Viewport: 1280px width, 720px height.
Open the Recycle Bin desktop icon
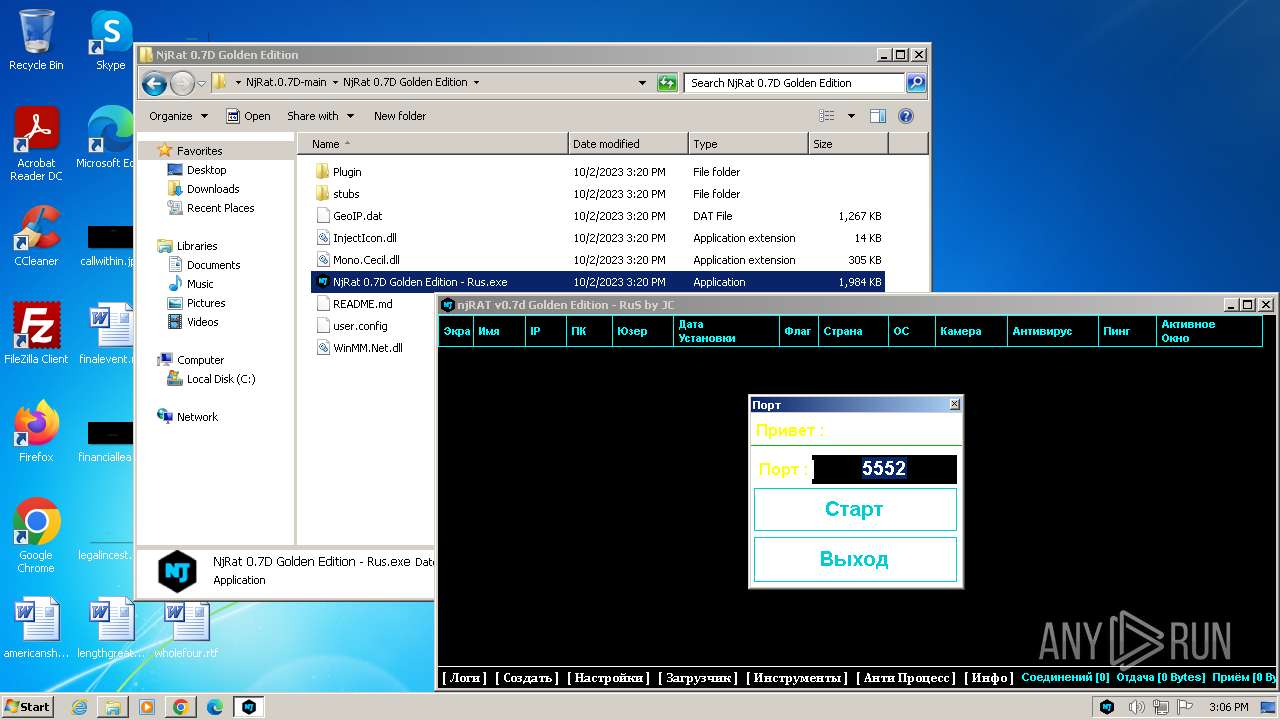tap(36, 40)
